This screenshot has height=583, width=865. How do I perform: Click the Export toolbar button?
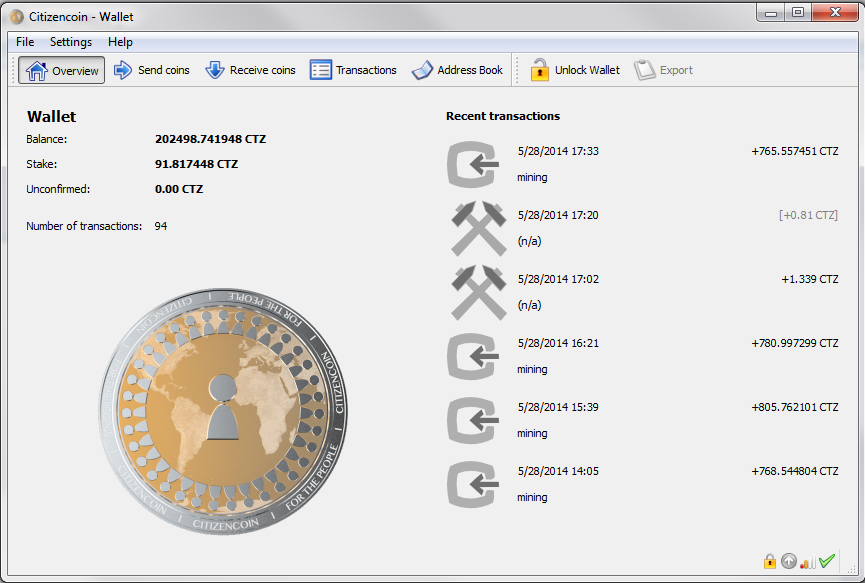[663, 70]
